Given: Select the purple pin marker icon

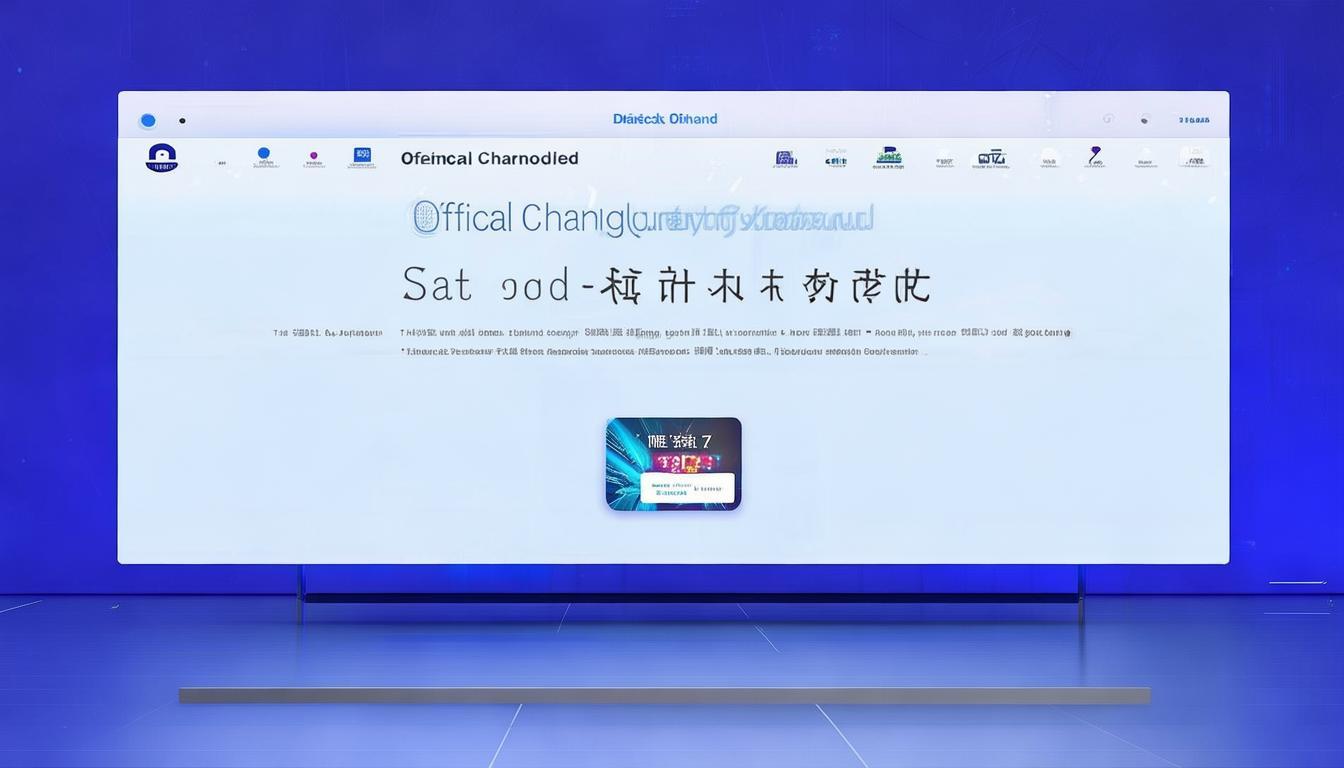Looking at the screenshot, I should tap(1095, 157).
